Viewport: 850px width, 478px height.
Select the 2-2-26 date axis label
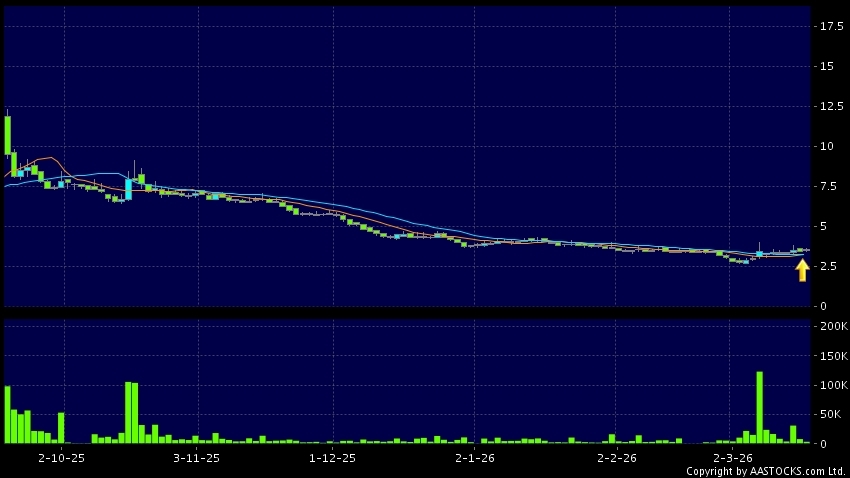pyautogui.click(x=617, y=458)
